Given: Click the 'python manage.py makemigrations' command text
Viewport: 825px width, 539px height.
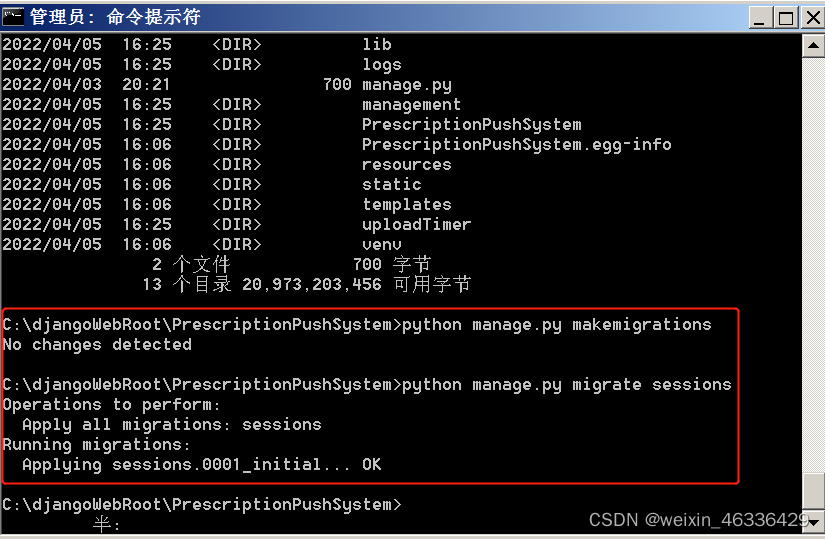Looking at the screenshot, I should pos(556,325).
